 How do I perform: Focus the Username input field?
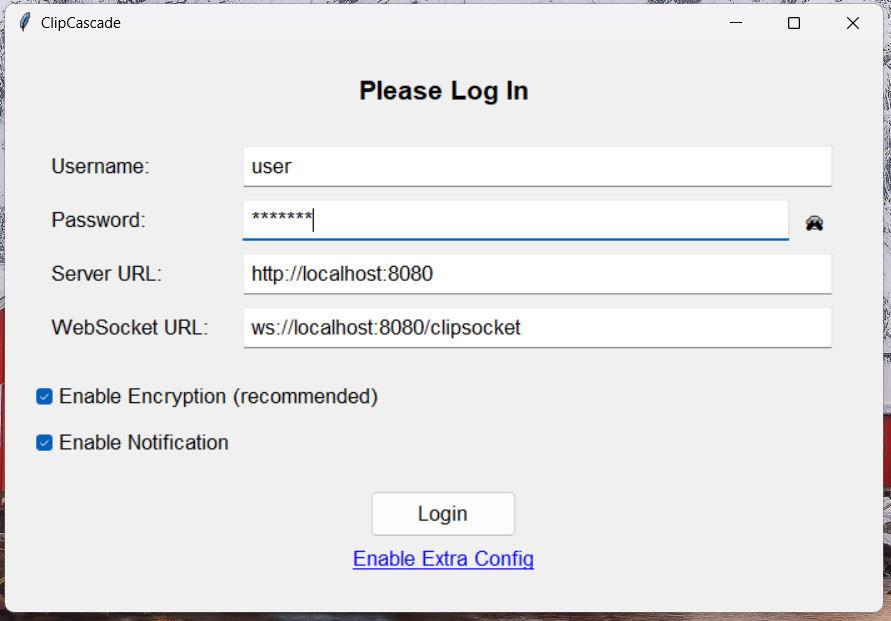[x=537, y=167]
